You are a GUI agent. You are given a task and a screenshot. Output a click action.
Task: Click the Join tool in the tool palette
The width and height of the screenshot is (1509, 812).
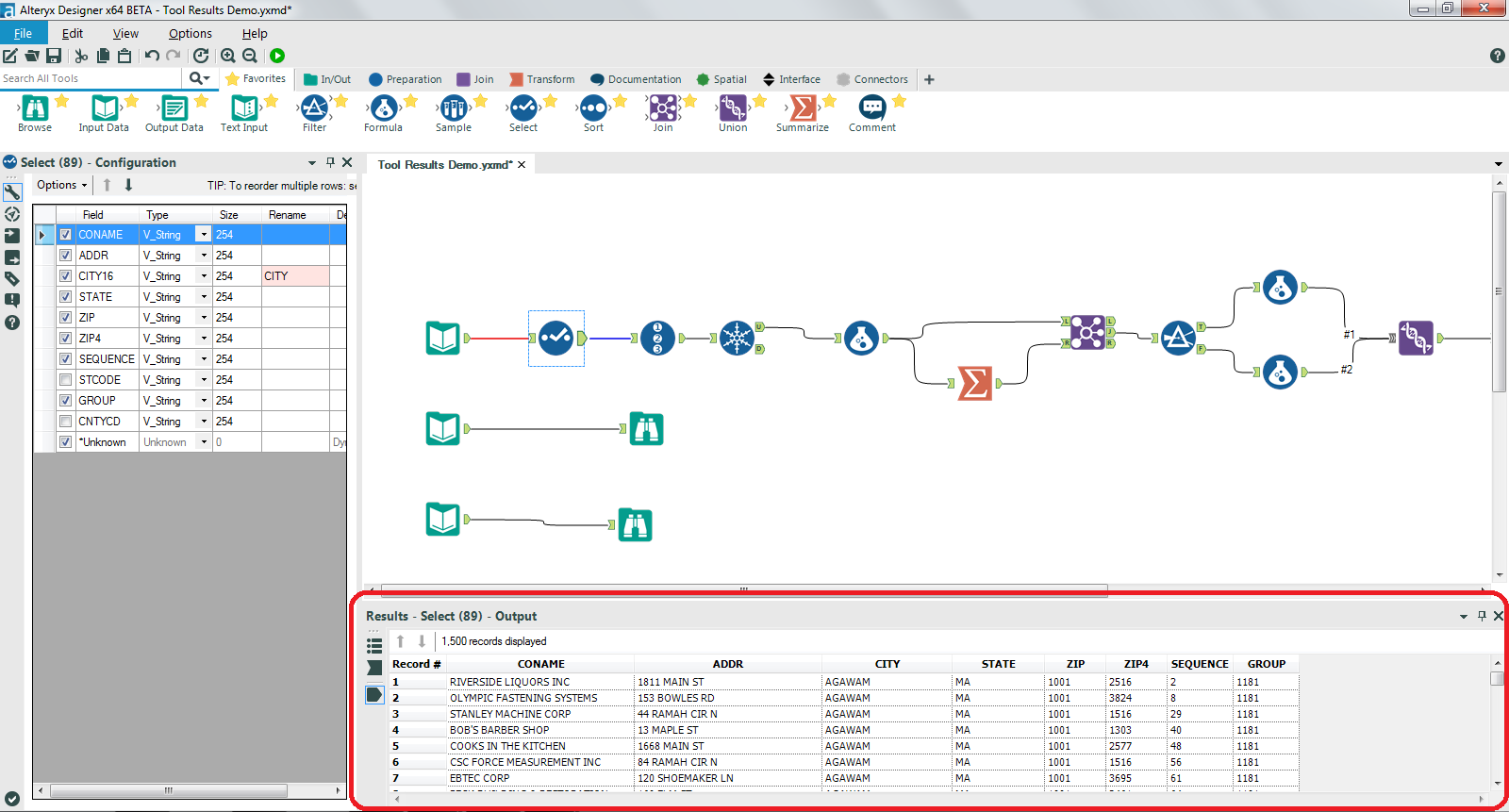[x=663, y=108]
